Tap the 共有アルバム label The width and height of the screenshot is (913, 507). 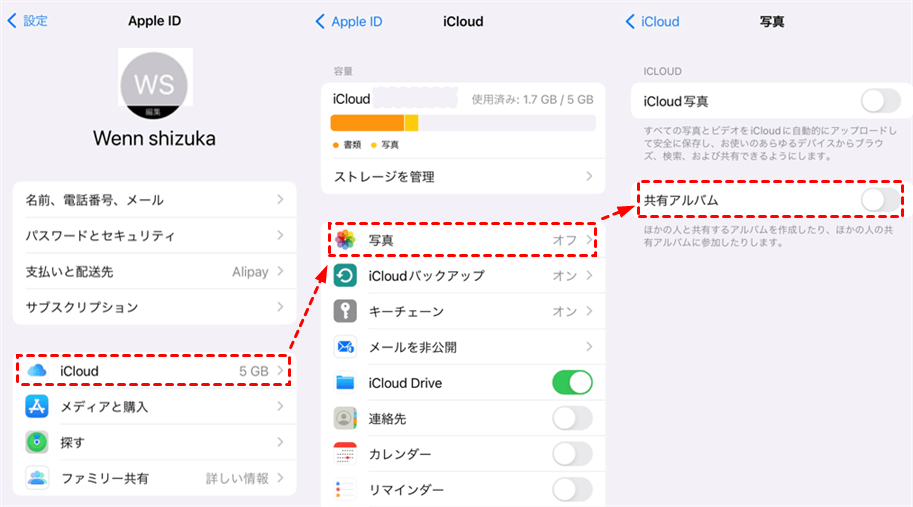pos(681,200)
